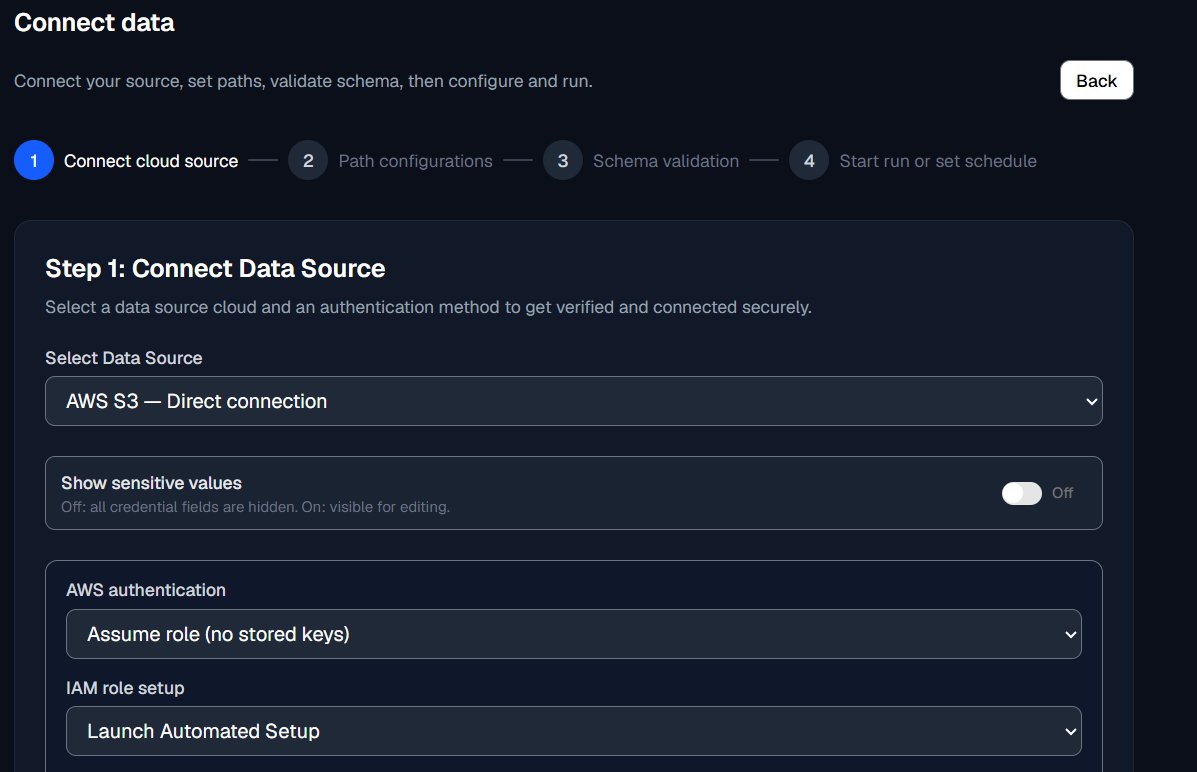This screenshot has width=1197, height=772.
Task: Click the Back button
Action: tap(1096, 80)
